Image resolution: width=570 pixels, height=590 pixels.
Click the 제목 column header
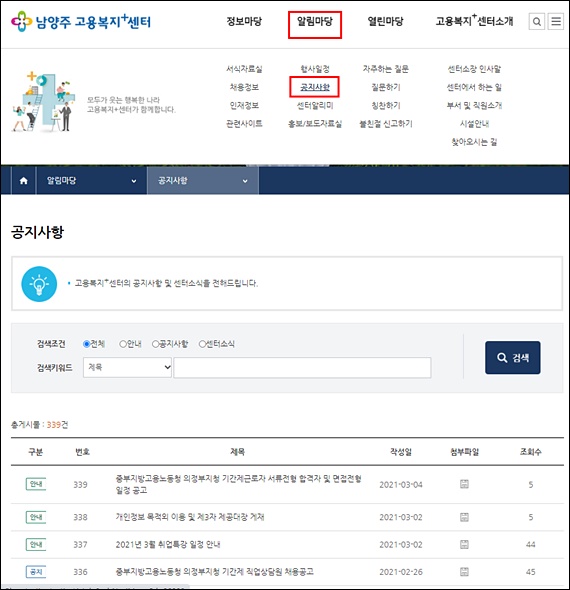[237, 452]
